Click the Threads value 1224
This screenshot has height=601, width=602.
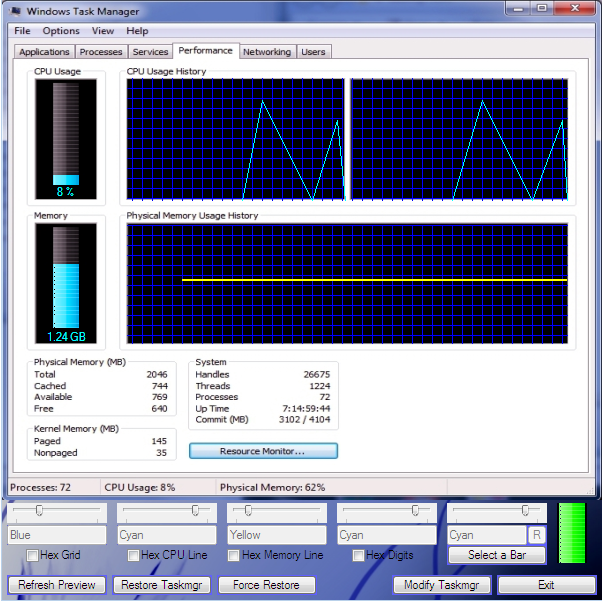[x=320, y=386]
